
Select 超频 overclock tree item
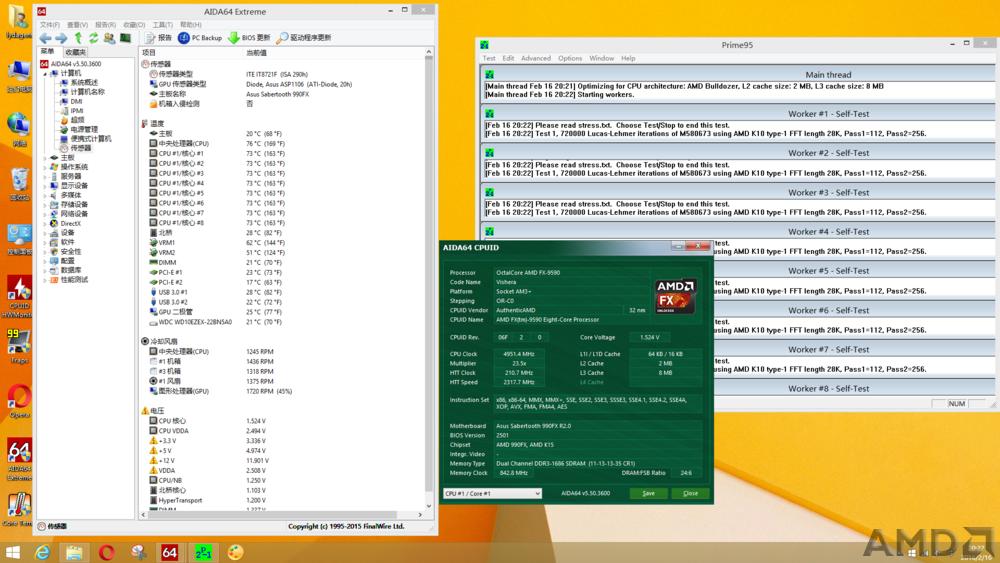[x=77, y=120]
